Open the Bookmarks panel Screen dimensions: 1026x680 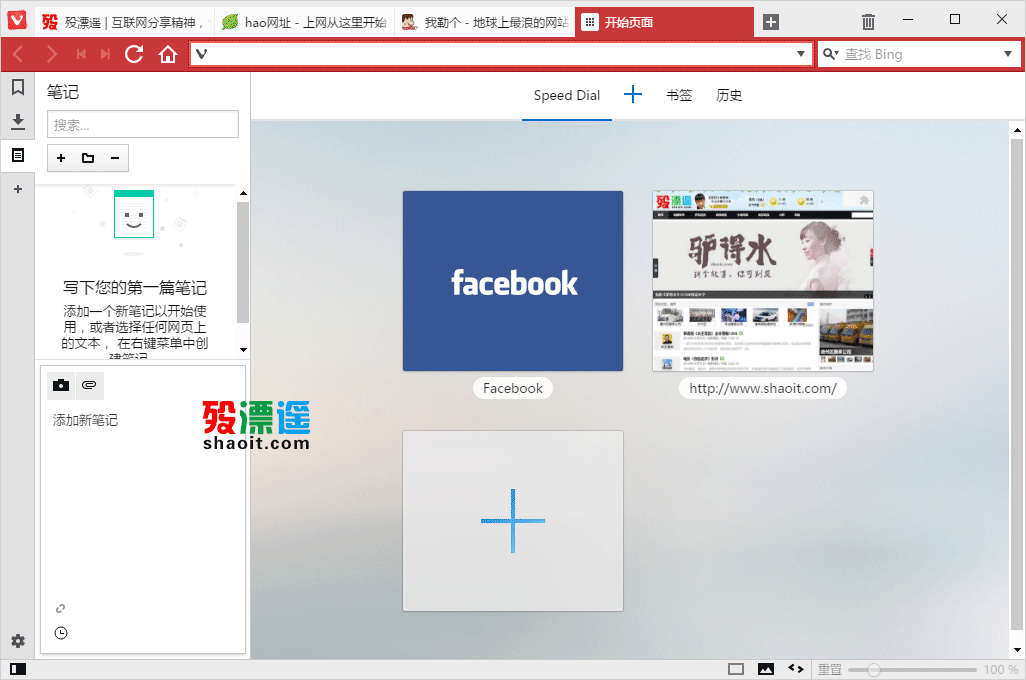(x=18, y=87)
